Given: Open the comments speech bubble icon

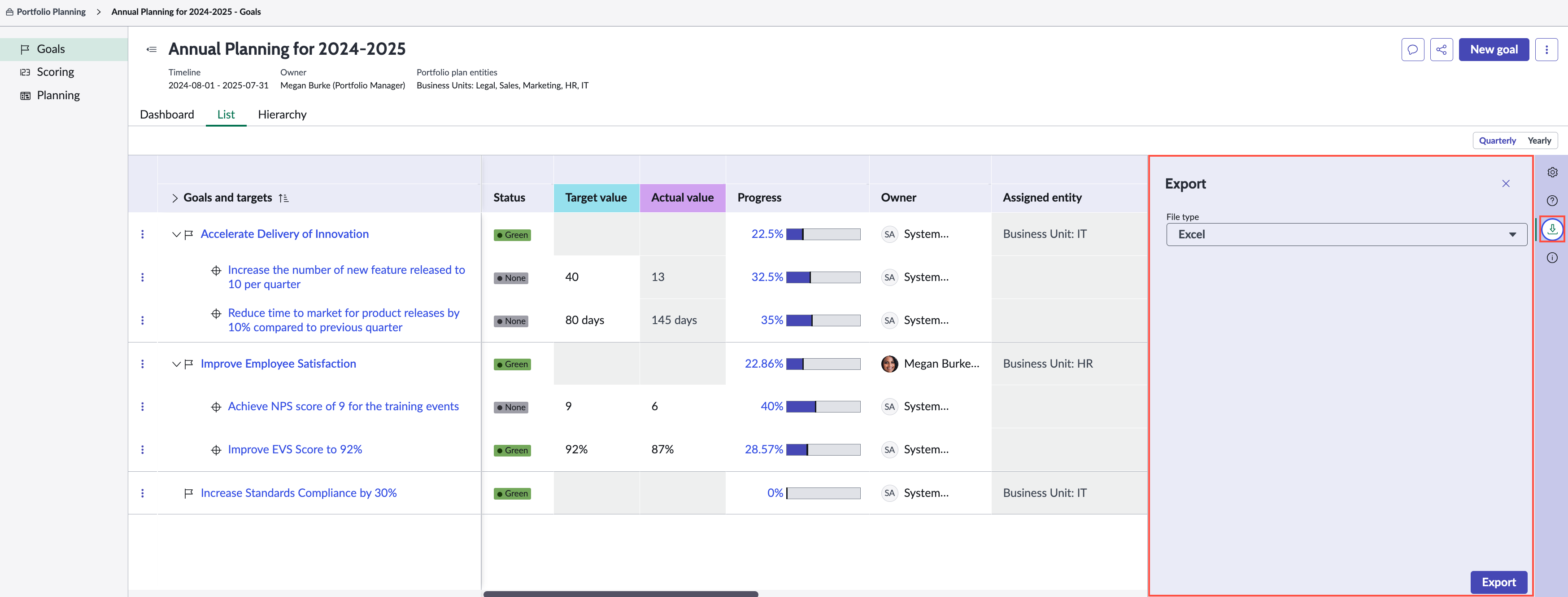Looking at the screenshot, I should [1412, 49].
